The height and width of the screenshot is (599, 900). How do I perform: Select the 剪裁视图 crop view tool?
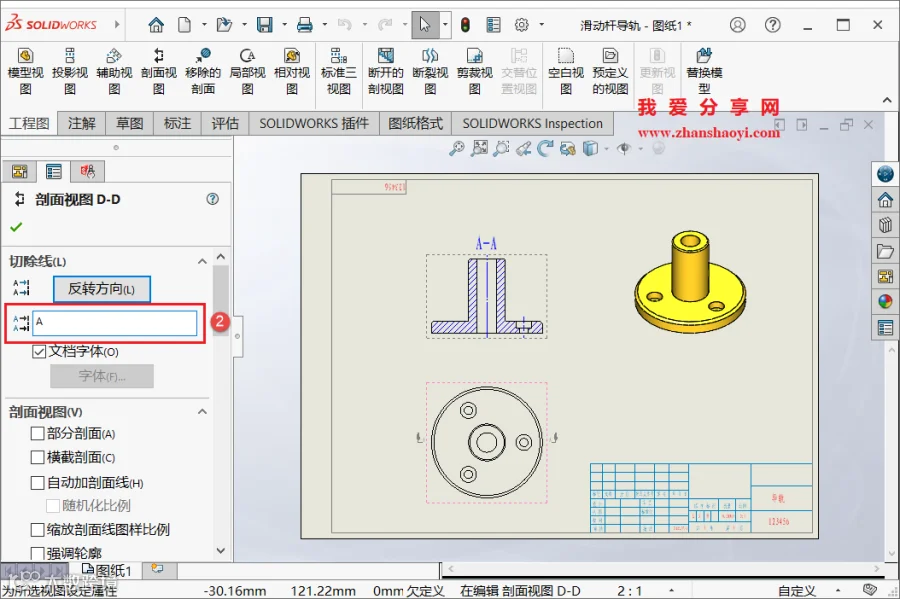(x=475, y=71)
